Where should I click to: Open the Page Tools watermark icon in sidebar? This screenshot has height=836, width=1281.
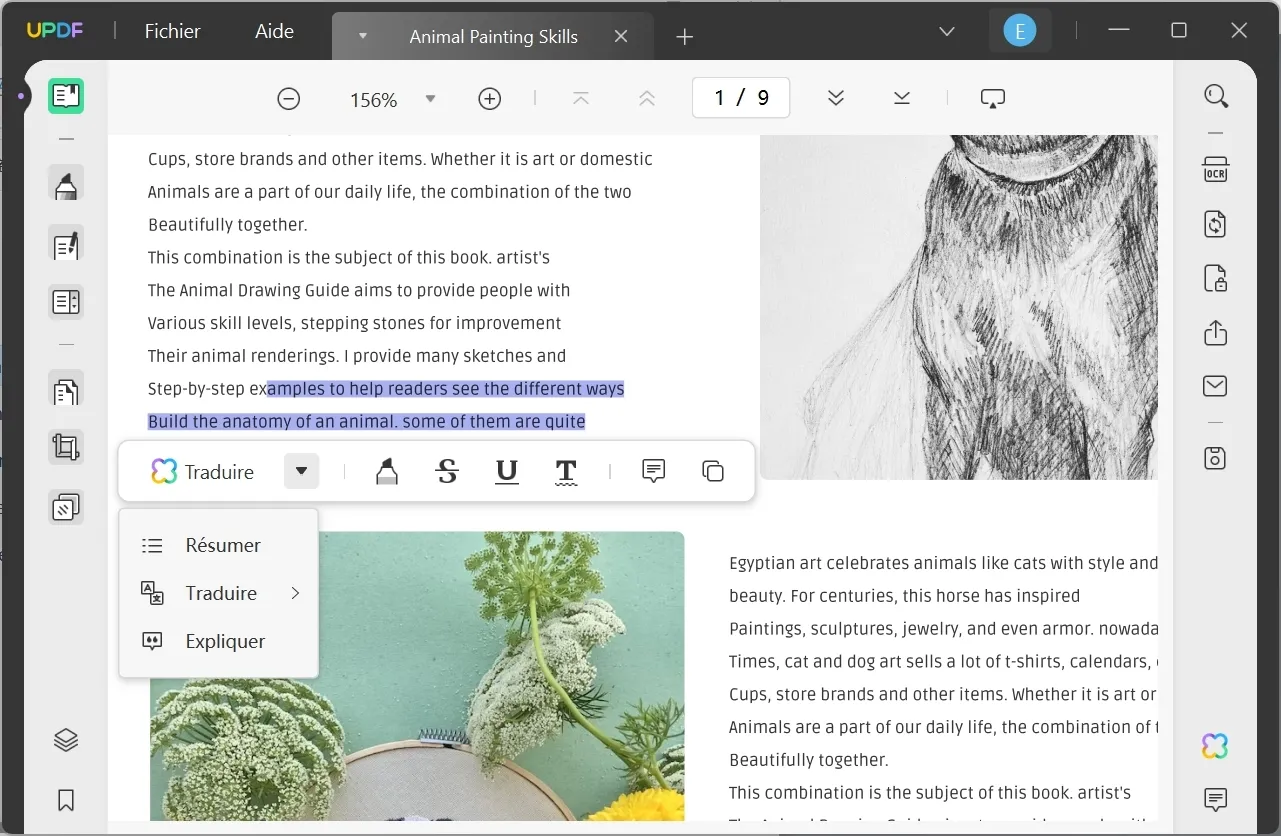(x=66, y=507)
